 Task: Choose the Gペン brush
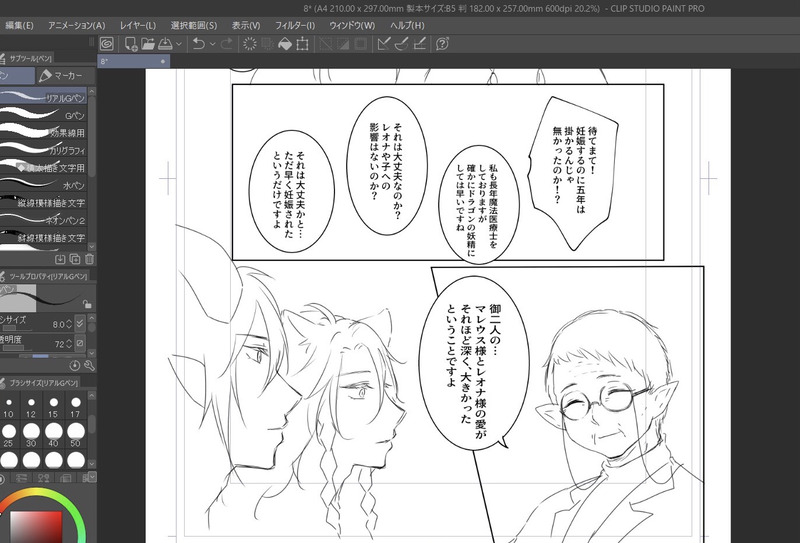[43, 115]
